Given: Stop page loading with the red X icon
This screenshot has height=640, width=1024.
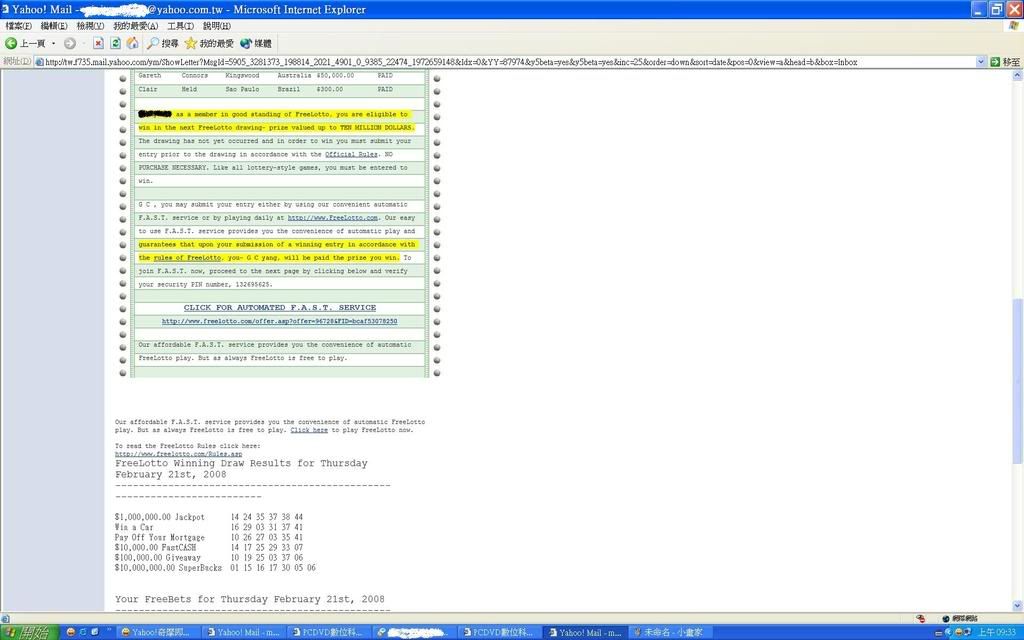Looking at the screenshot, I should coord(98,43).
